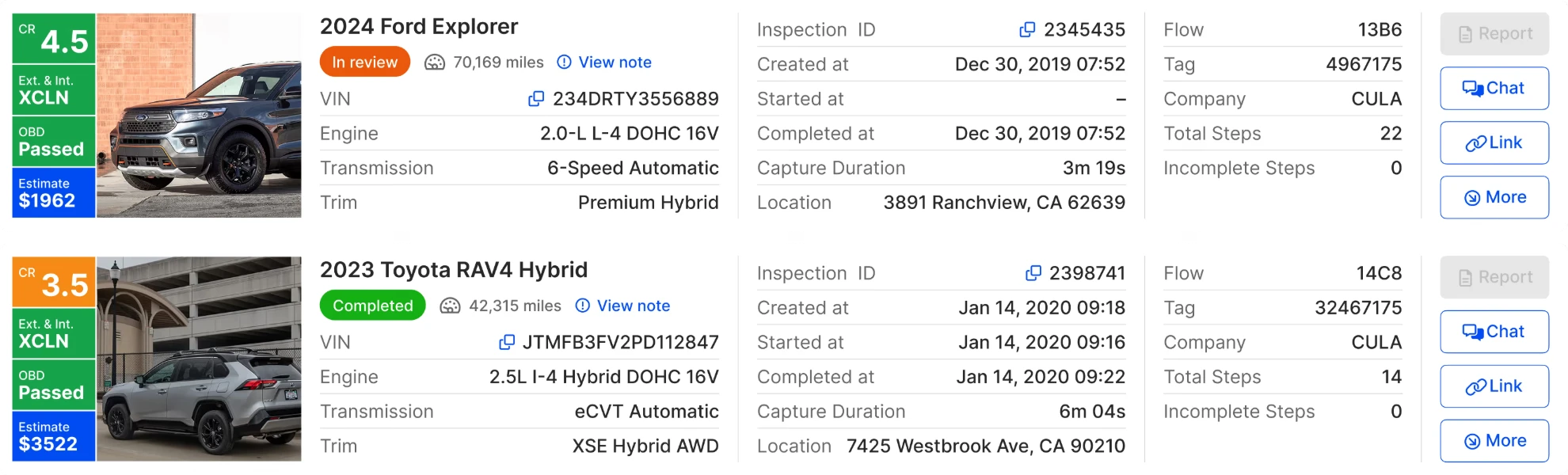Click engine value 2.5L I-4 Hybrid DOHC 16V
The width and height of the screenshot is (1568, 475).
pyautogui.click(x=604, y=377)
